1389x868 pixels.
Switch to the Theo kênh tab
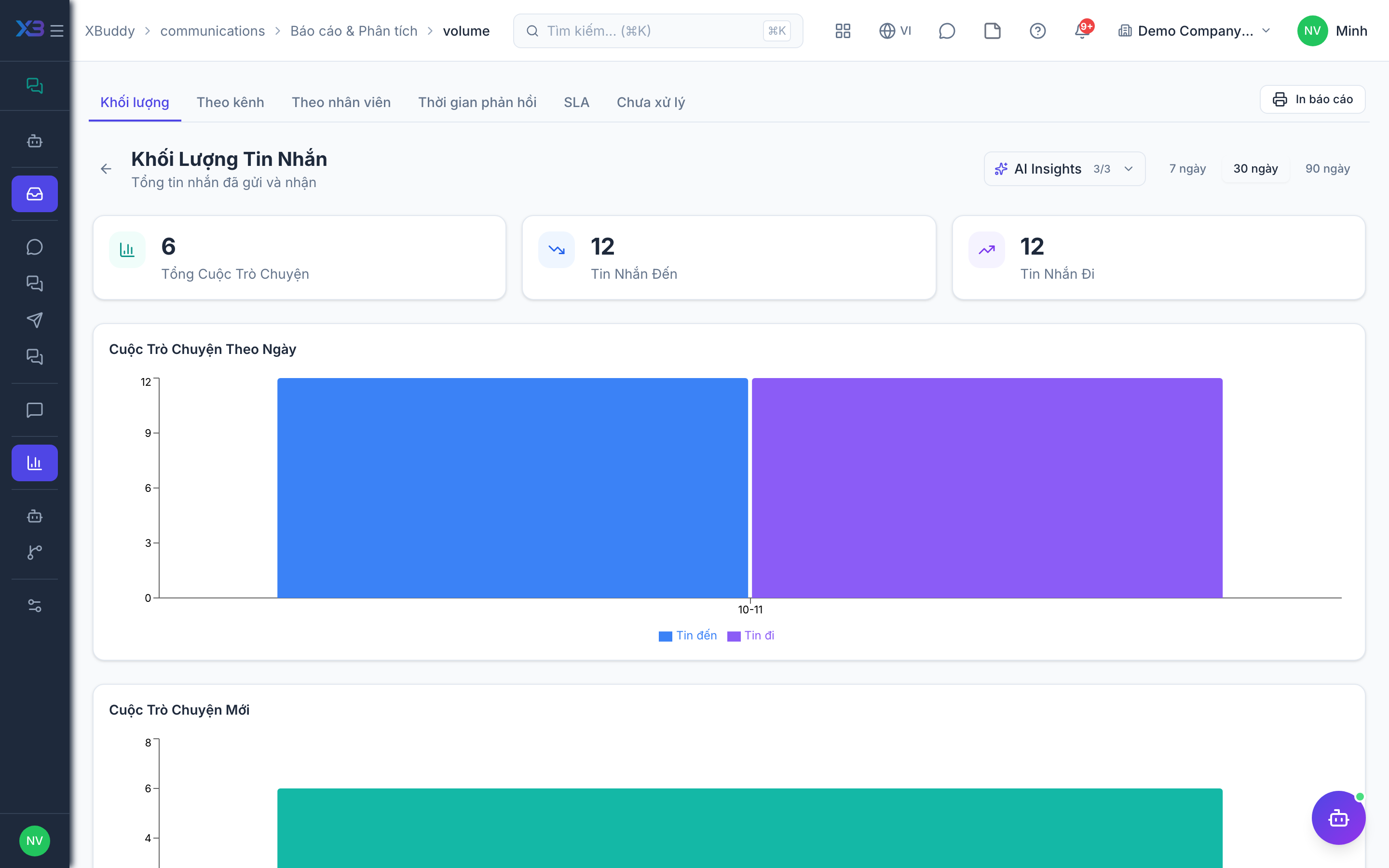pyautogui.click(x=230, y=102)
